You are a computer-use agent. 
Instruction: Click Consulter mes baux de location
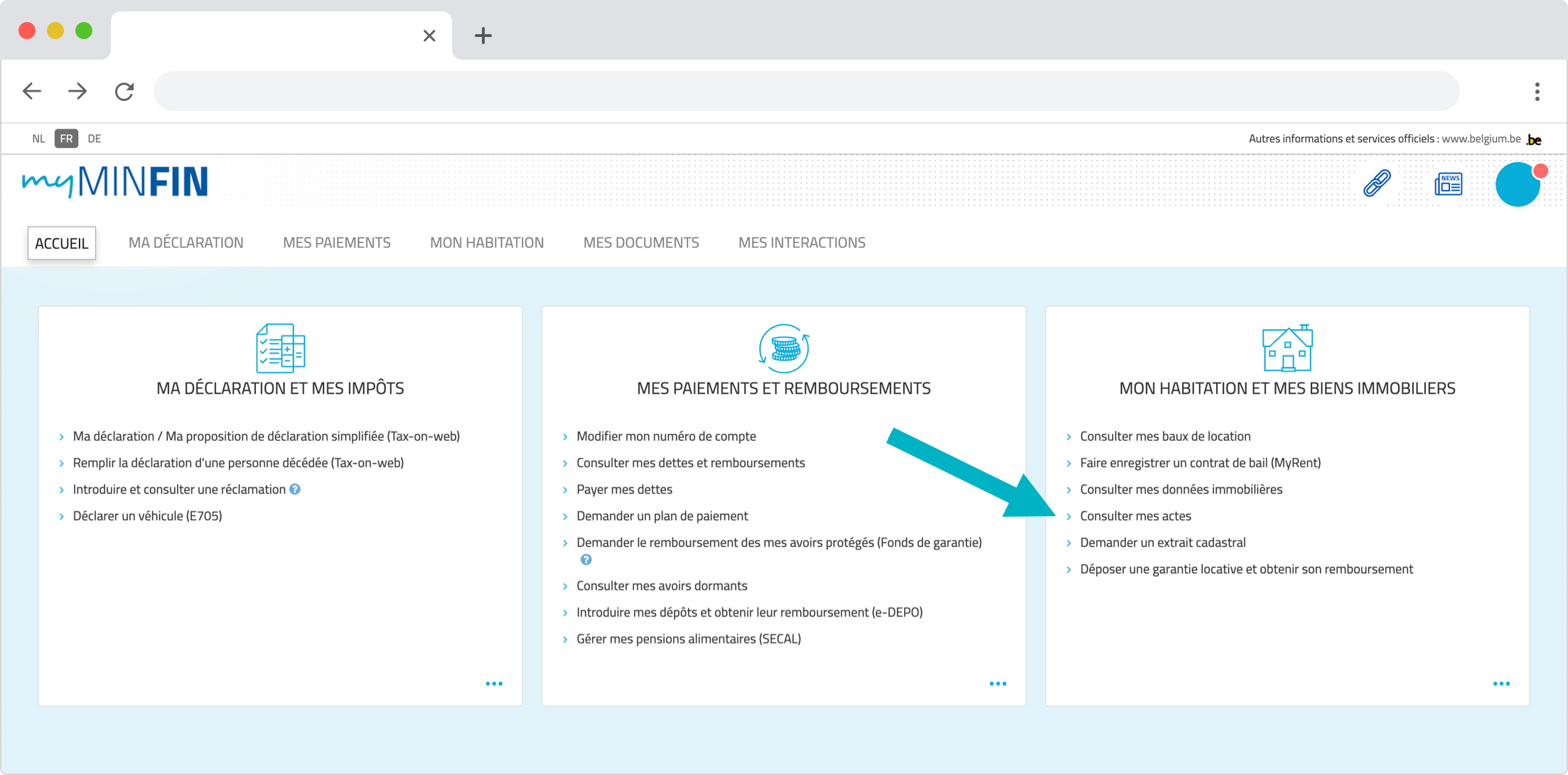[1165, 437]
